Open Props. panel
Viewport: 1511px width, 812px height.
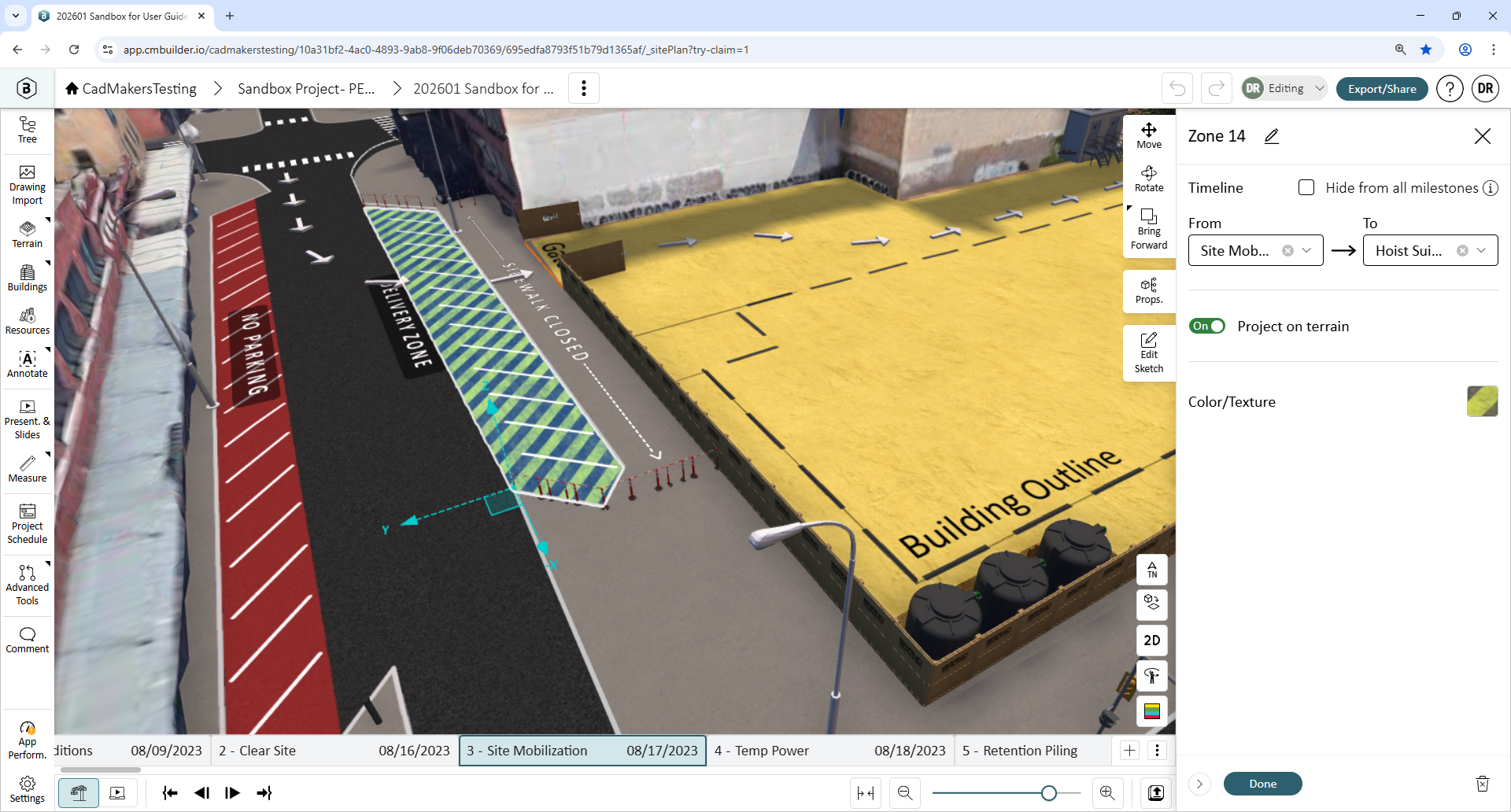point(1149,291)
